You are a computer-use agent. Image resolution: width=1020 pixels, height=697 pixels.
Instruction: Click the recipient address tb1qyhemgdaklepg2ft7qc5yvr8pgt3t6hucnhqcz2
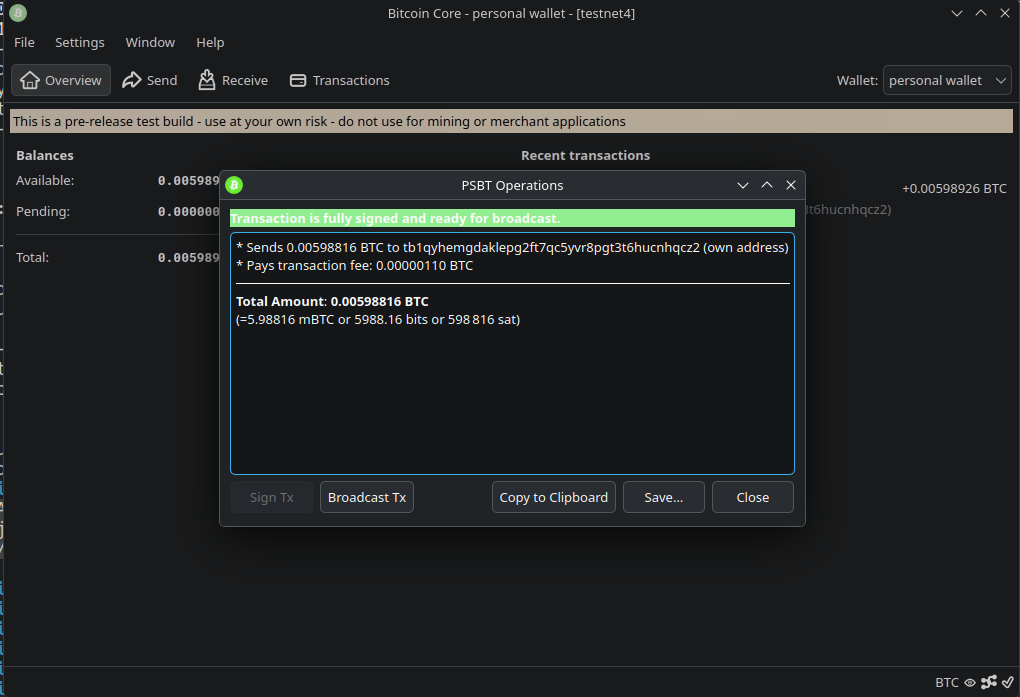pyautogui.click(x=551, y=247)
